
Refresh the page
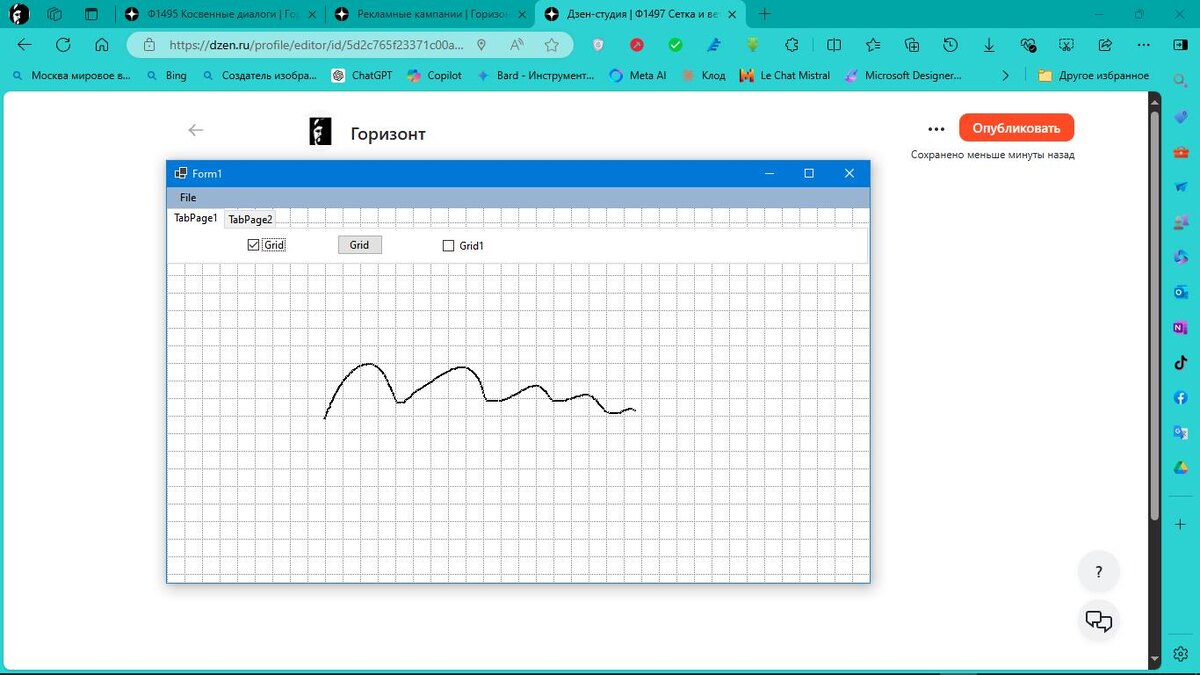[x=63, y=45]
